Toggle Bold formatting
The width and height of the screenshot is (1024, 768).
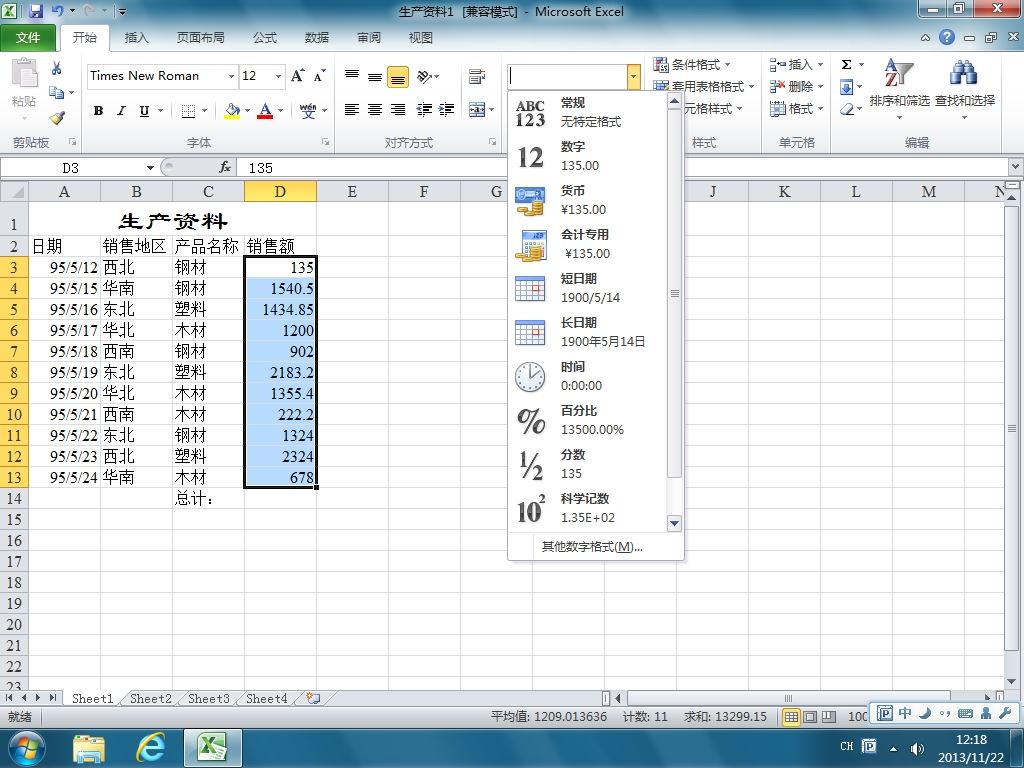click(98, 111)
